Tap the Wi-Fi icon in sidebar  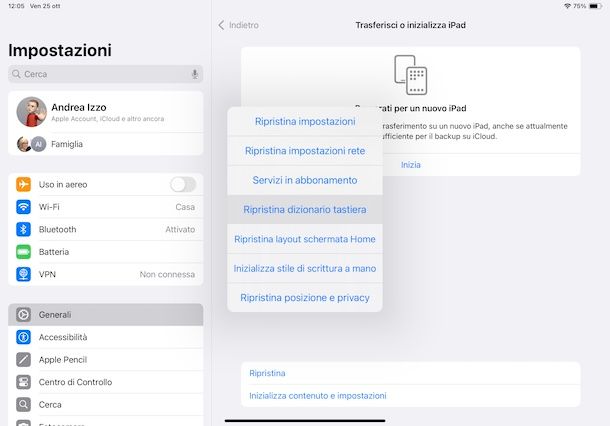tap(23, 207)
